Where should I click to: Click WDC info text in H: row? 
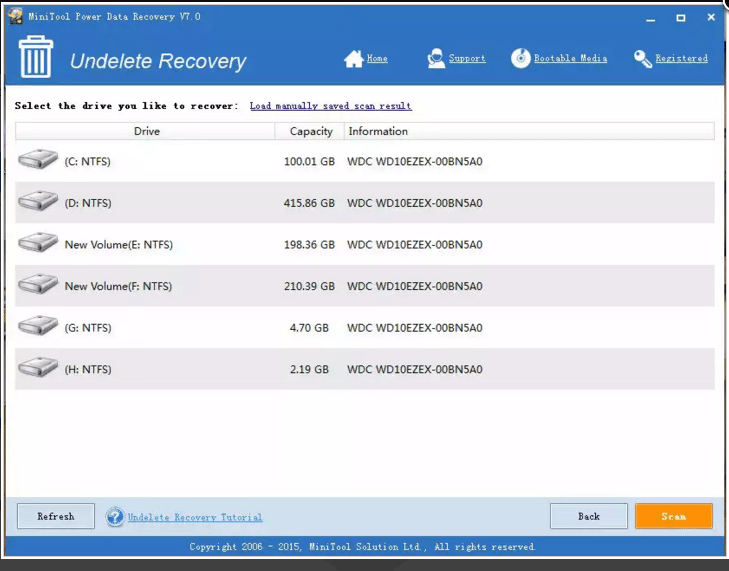[x=415, y=369]
